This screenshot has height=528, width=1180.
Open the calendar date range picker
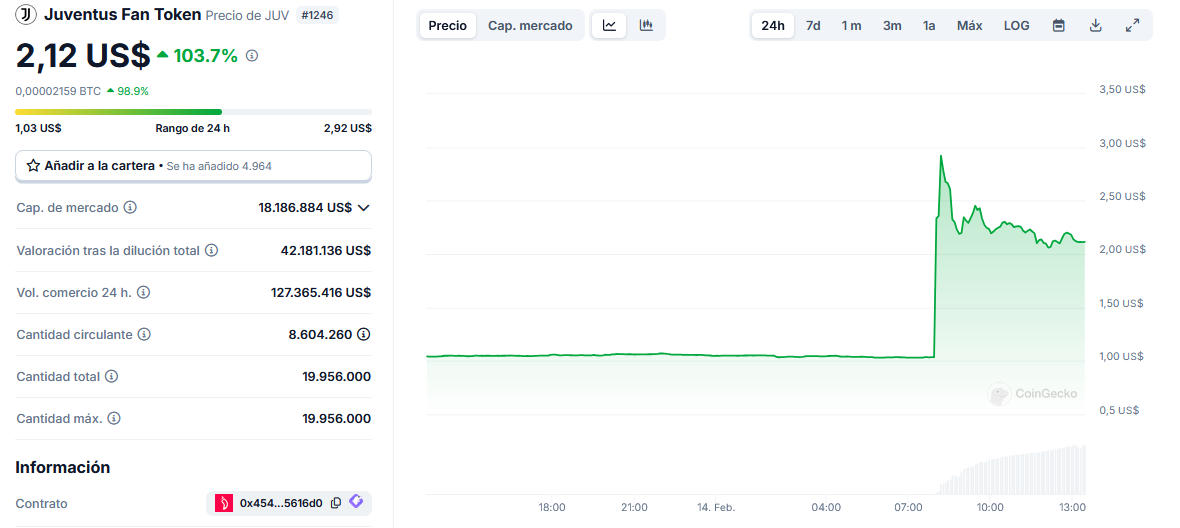[1058, 26]
